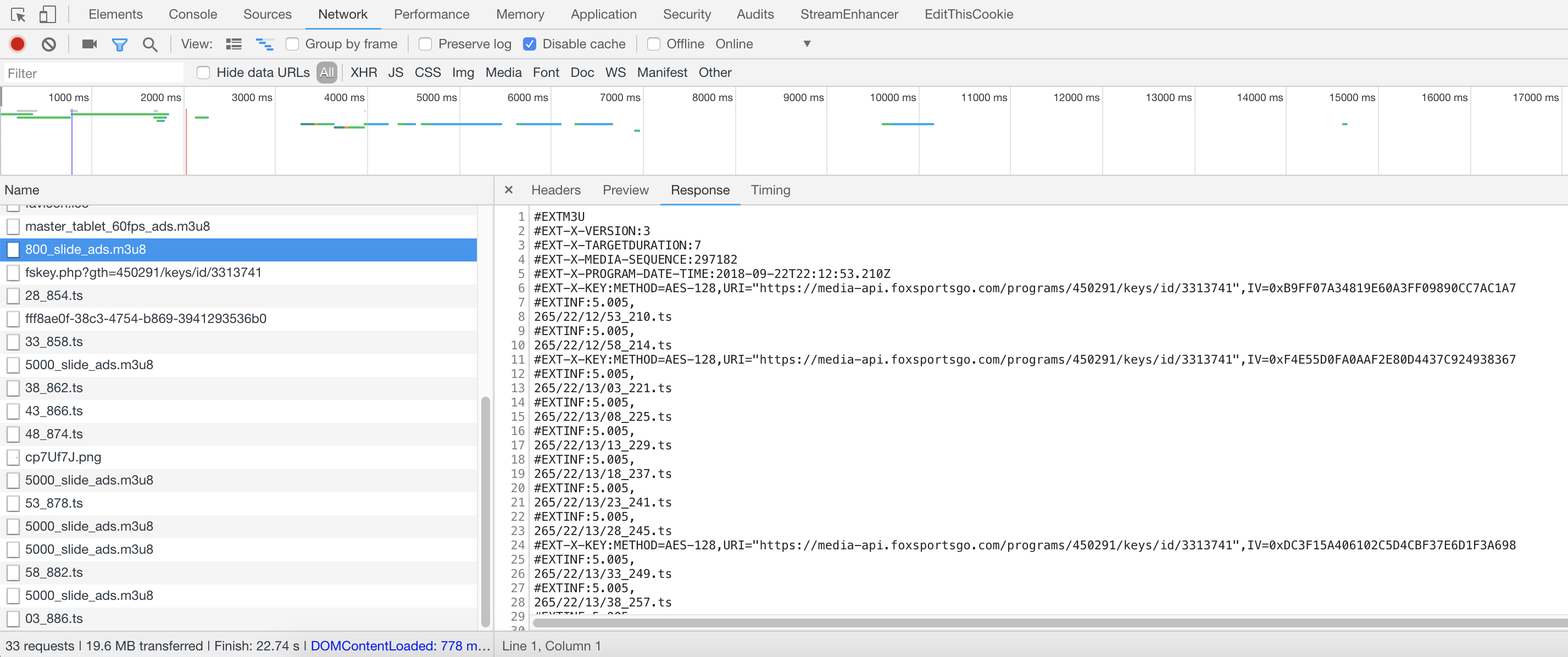This screenshot has width=1568, height=657.
Task: Click the horizontal scrollbar in the response pane
Action: tap(1035, 622)
